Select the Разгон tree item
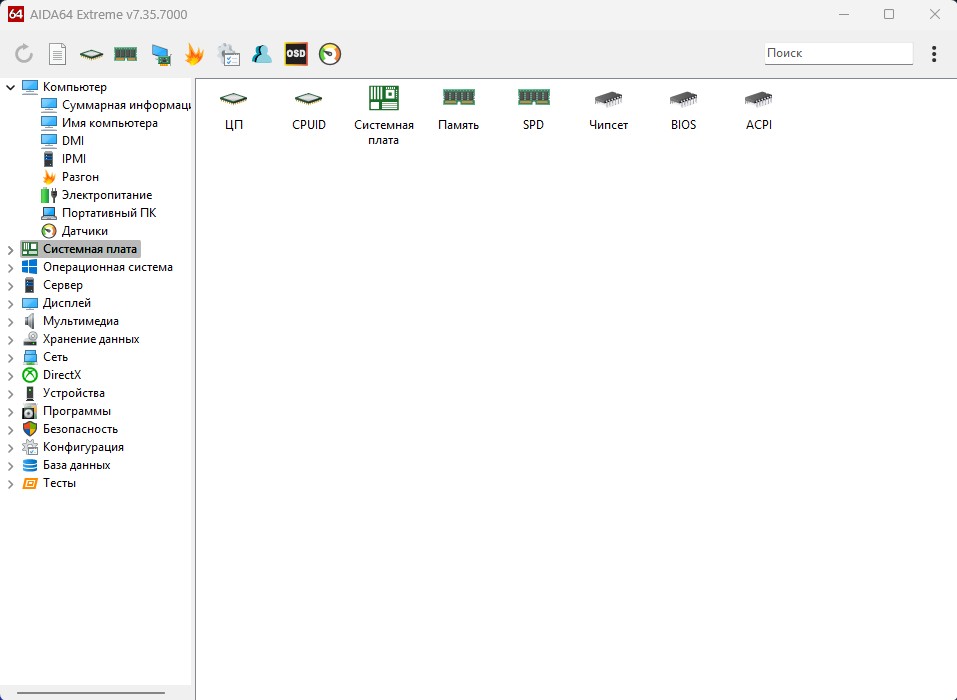Image resolution: width=957 pixels, height=700 pixels. point(70,177)
